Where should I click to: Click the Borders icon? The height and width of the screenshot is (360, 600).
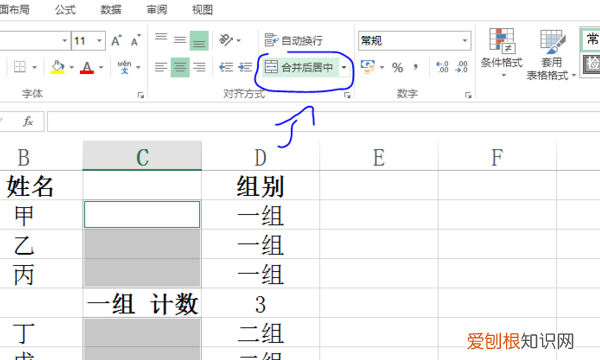[20, 67]
